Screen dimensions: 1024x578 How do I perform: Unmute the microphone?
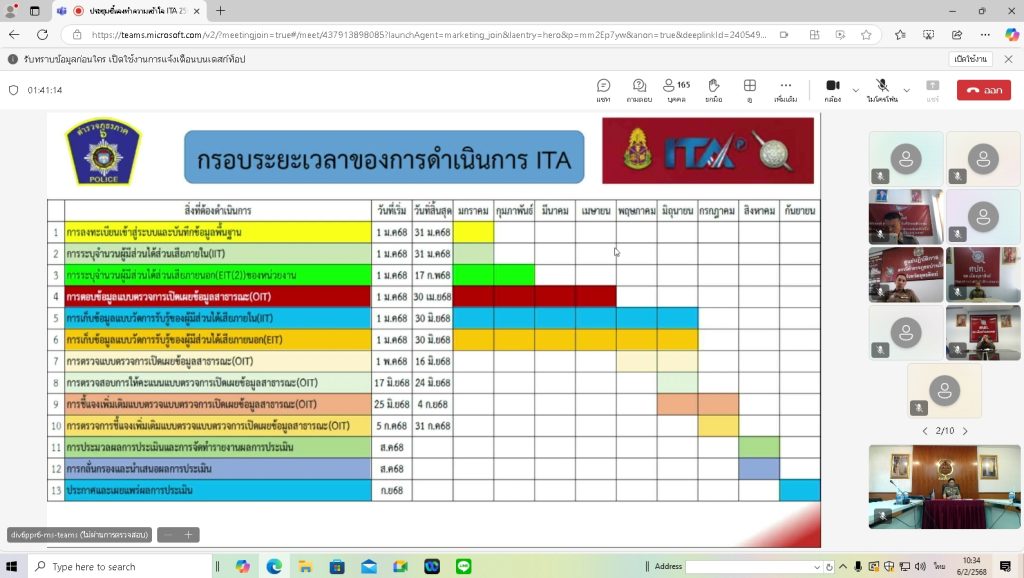(x=882, y=90)
